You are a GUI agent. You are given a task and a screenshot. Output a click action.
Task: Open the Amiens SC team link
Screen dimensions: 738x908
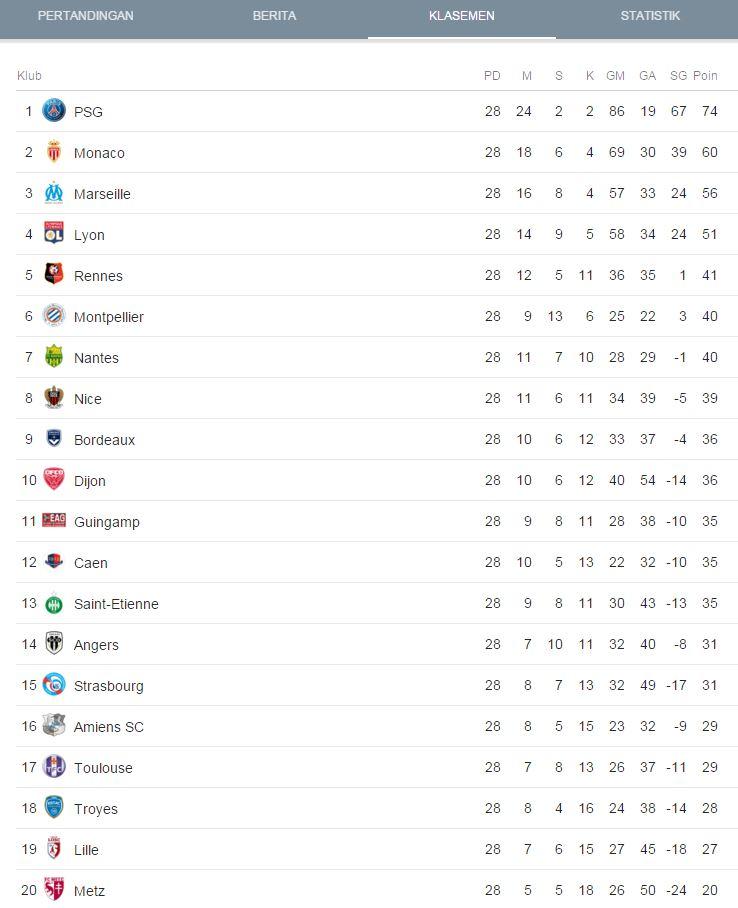point(109,727)
